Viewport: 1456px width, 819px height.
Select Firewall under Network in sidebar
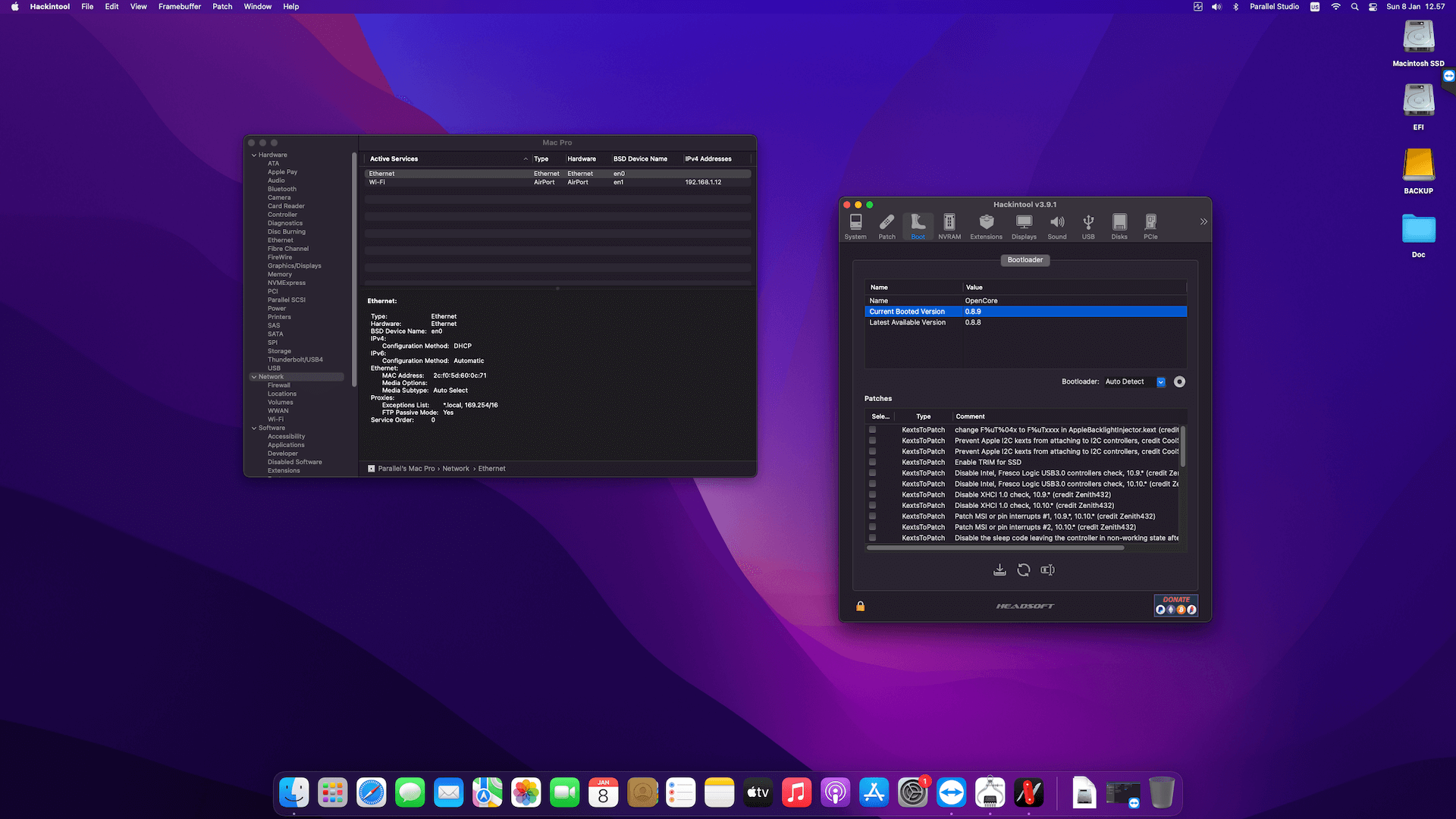pyautogui.click(x=279, y=385)
